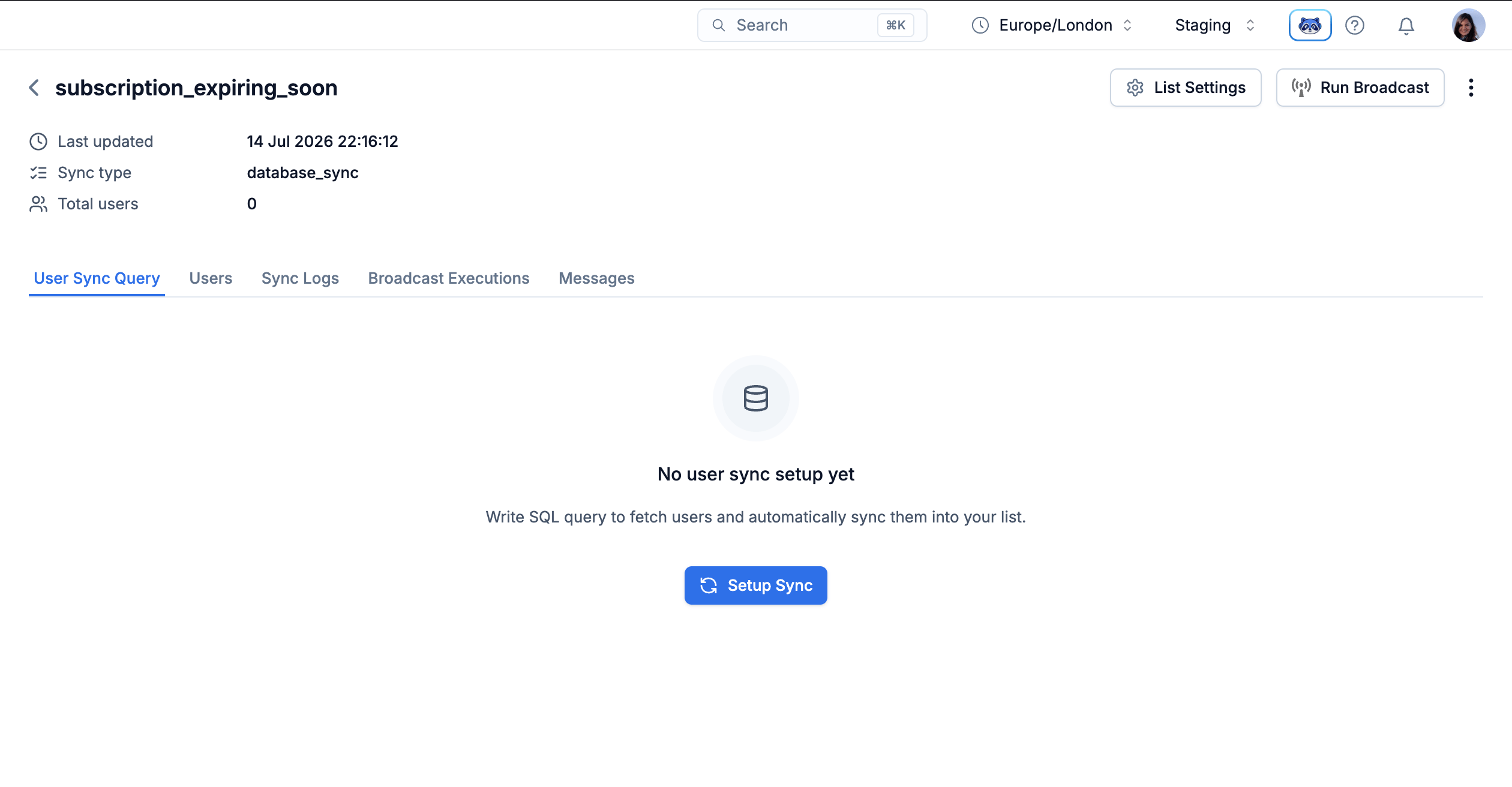Viewport: 1512px width, 787px height.
Task: Click the checklist icon beside Sync type
Action: click(x=38, y=173)
